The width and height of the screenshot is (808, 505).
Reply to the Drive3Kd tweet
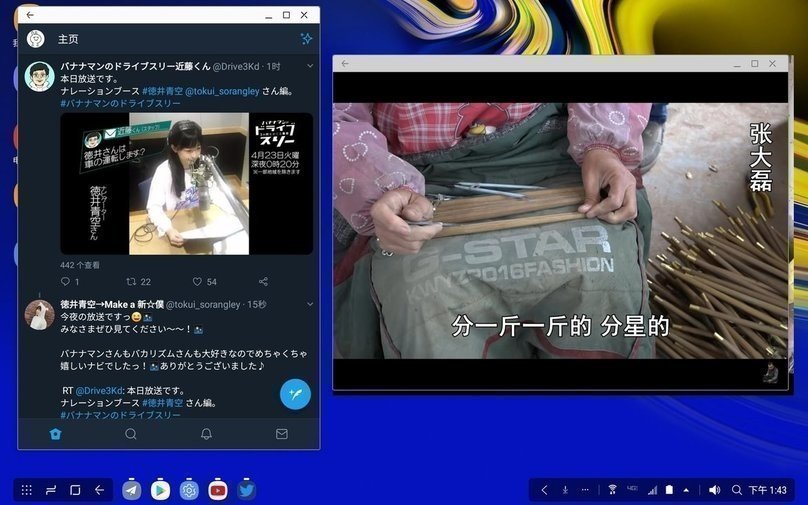pos(65,282)
